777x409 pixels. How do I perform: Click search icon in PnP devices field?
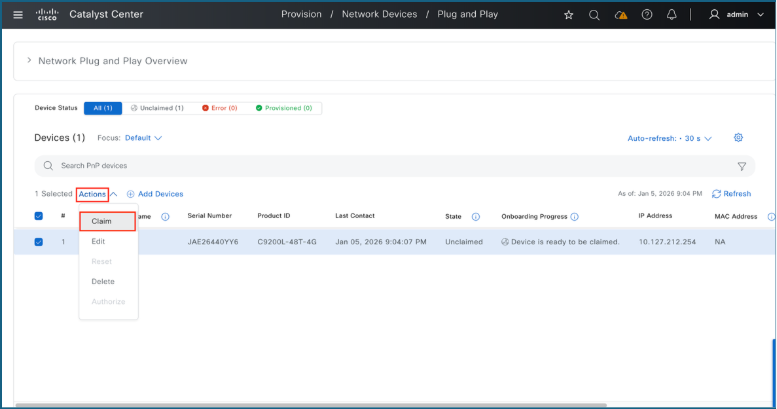click(48, 166)
